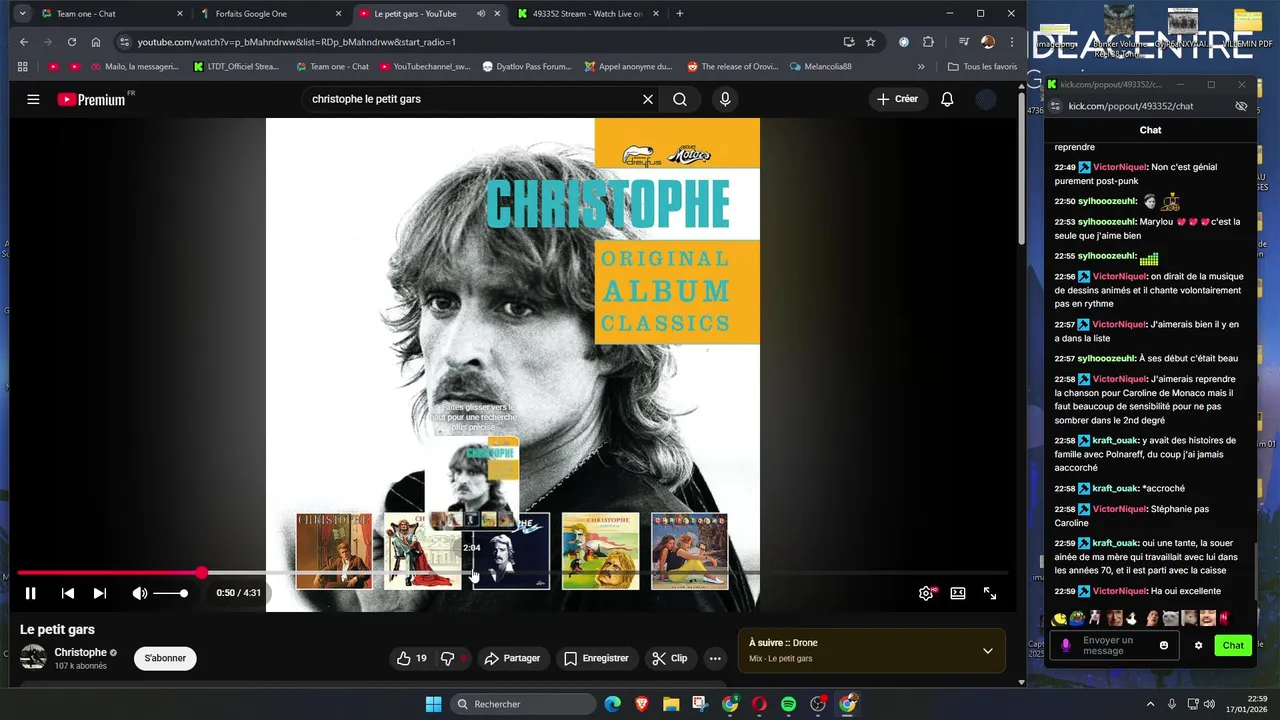1280x720 pixels.
Task: Like the video with thumbs-up
Action: pyautogui.click(x=412, y=658)
